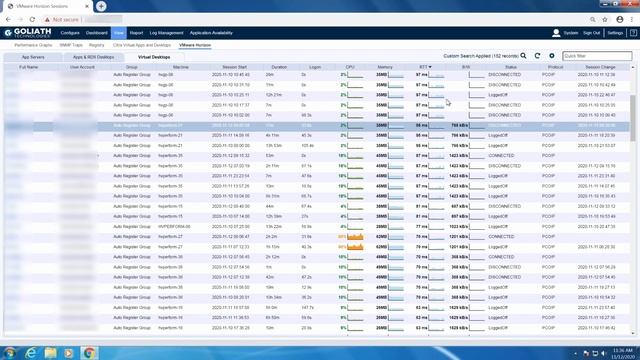Switch to Citrix Virtual Apps and Desktops
This screenshot has width=640, height=360.
pyautogui.click(x=142, y=45)
